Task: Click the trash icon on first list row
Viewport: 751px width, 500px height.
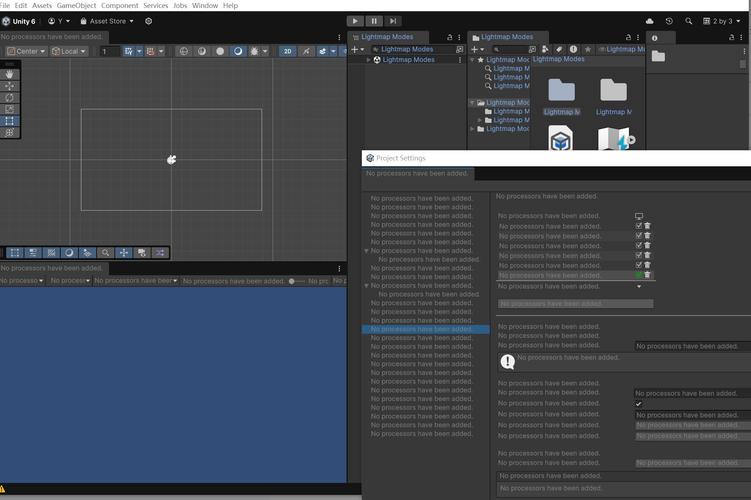Action: click(648, 226)
